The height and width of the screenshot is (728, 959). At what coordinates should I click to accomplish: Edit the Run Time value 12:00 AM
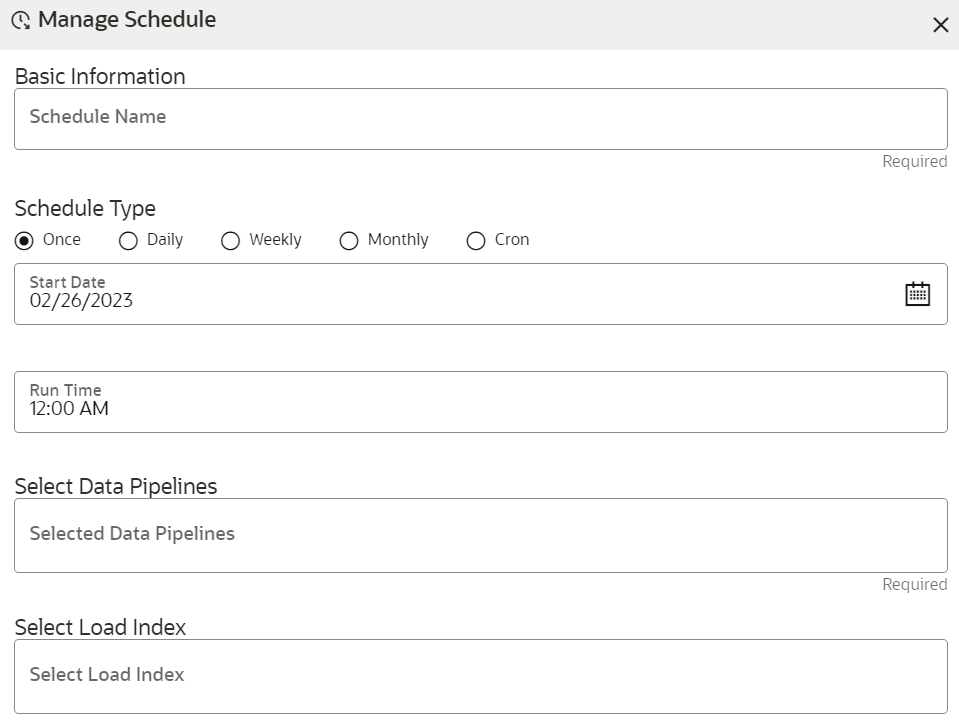[x=67, y=408]
